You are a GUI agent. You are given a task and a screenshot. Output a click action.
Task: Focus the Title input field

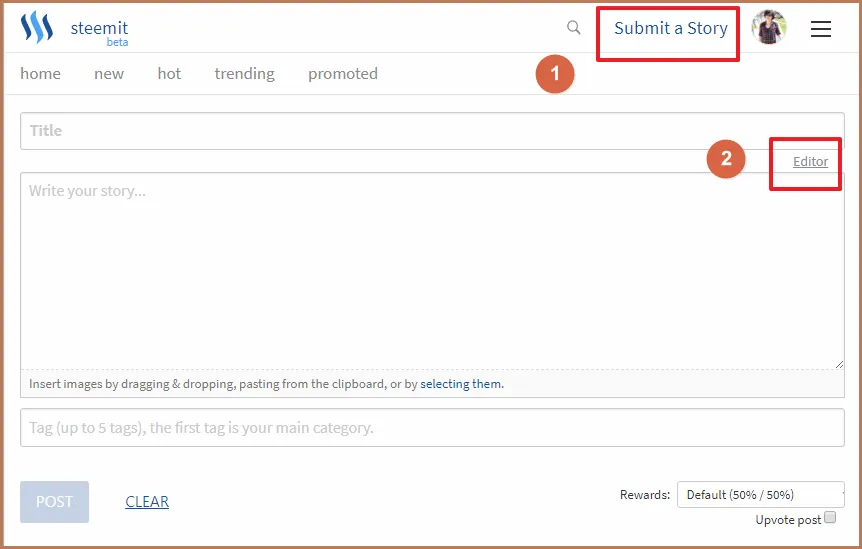point(432,131)
